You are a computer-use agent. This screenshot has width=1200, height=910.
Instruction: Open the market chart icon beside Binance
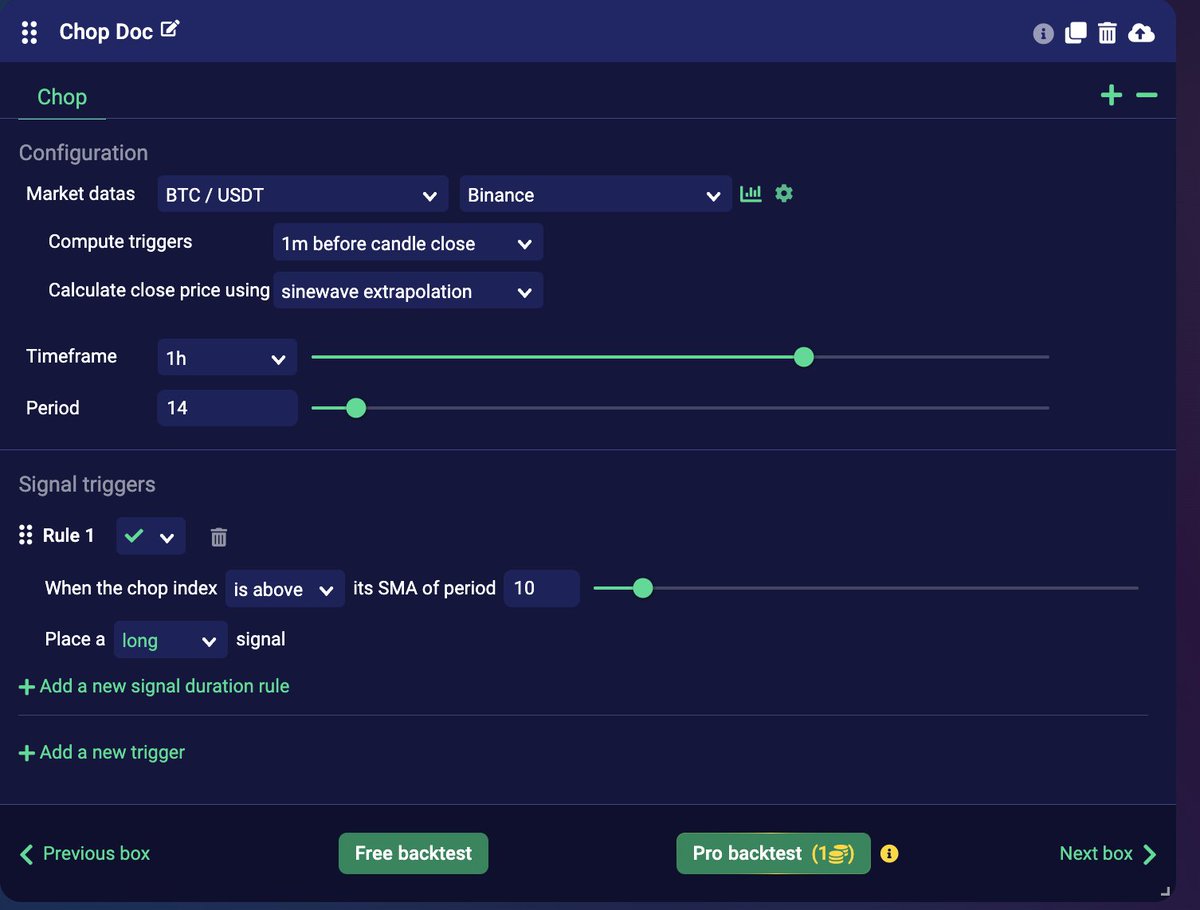750,193
